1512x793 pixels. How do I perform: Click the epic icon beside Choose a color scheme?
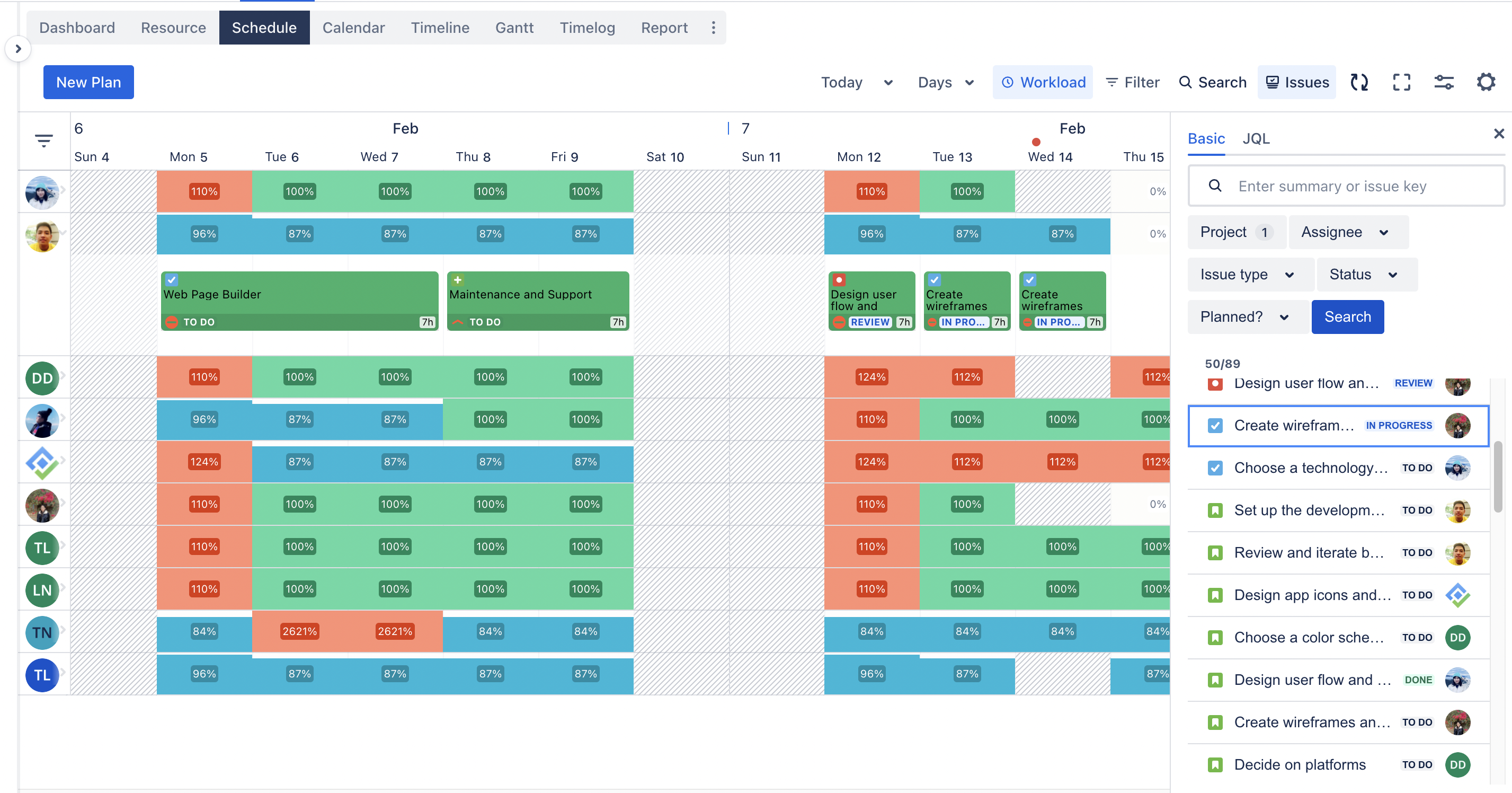[1216, 637]
